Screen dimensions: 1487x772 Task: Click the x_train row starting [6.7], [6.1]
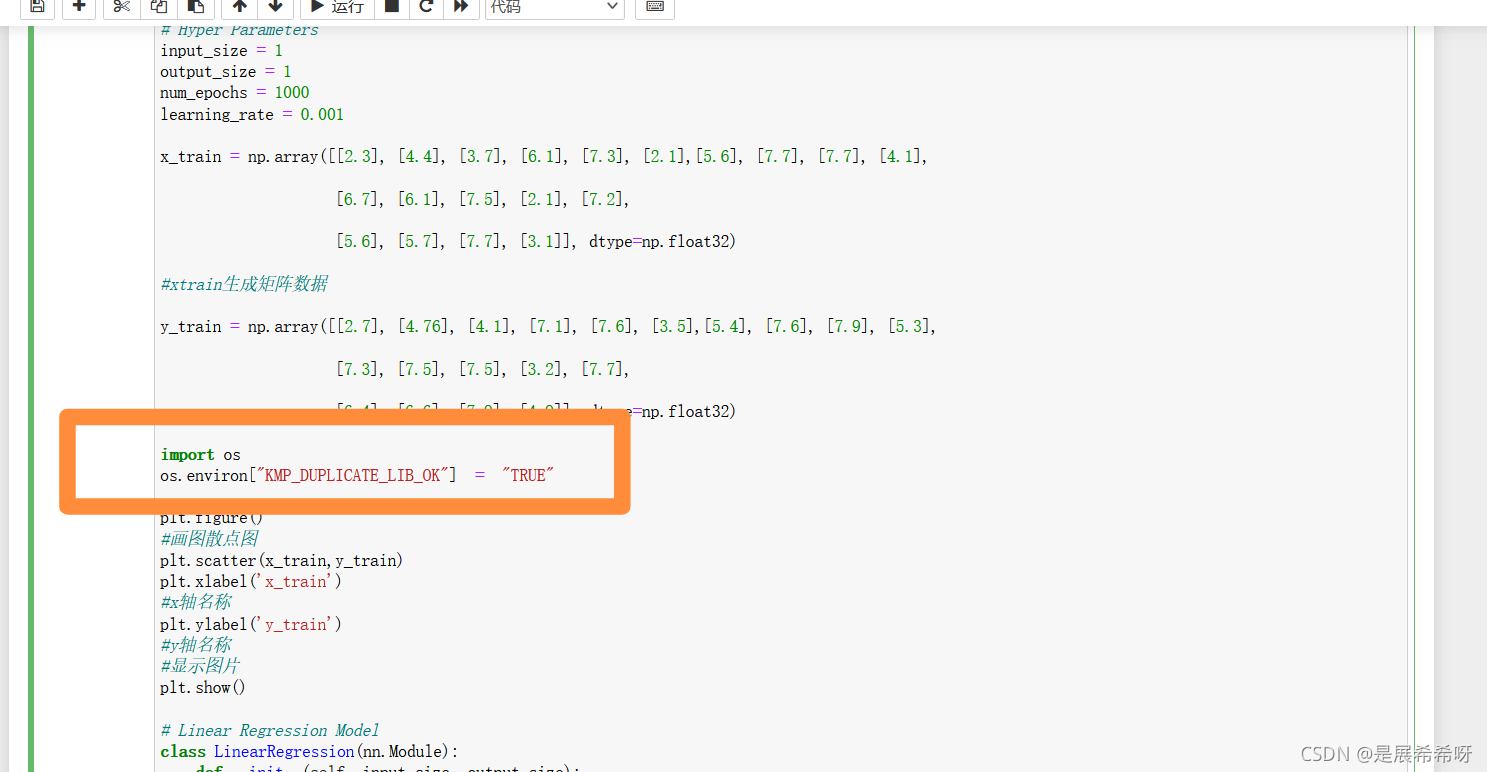tap(483, 200)
